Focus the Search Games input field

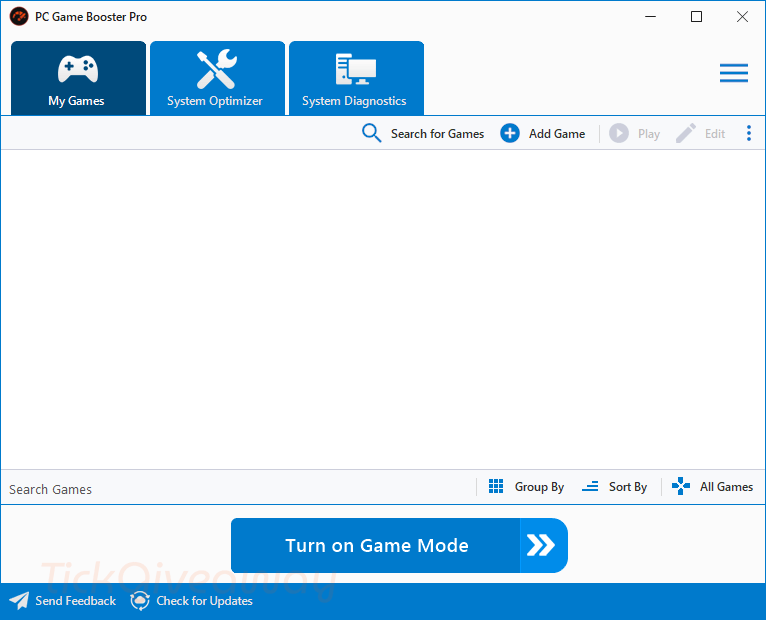tap(238, 489)
